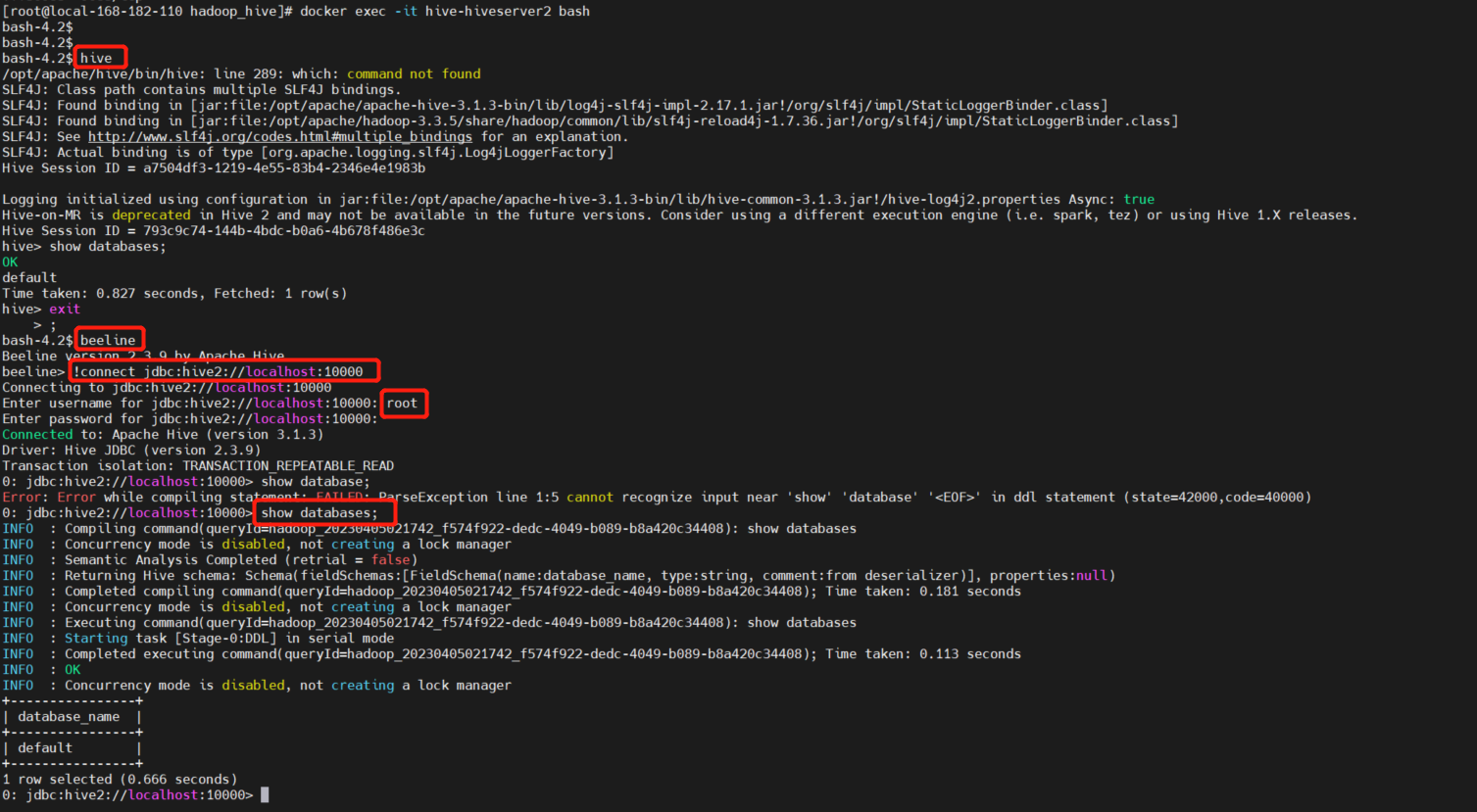1477x812 pixels.
Task: Click the 'hive' command typed at bash prompt
Action: (x=96, y=59)
